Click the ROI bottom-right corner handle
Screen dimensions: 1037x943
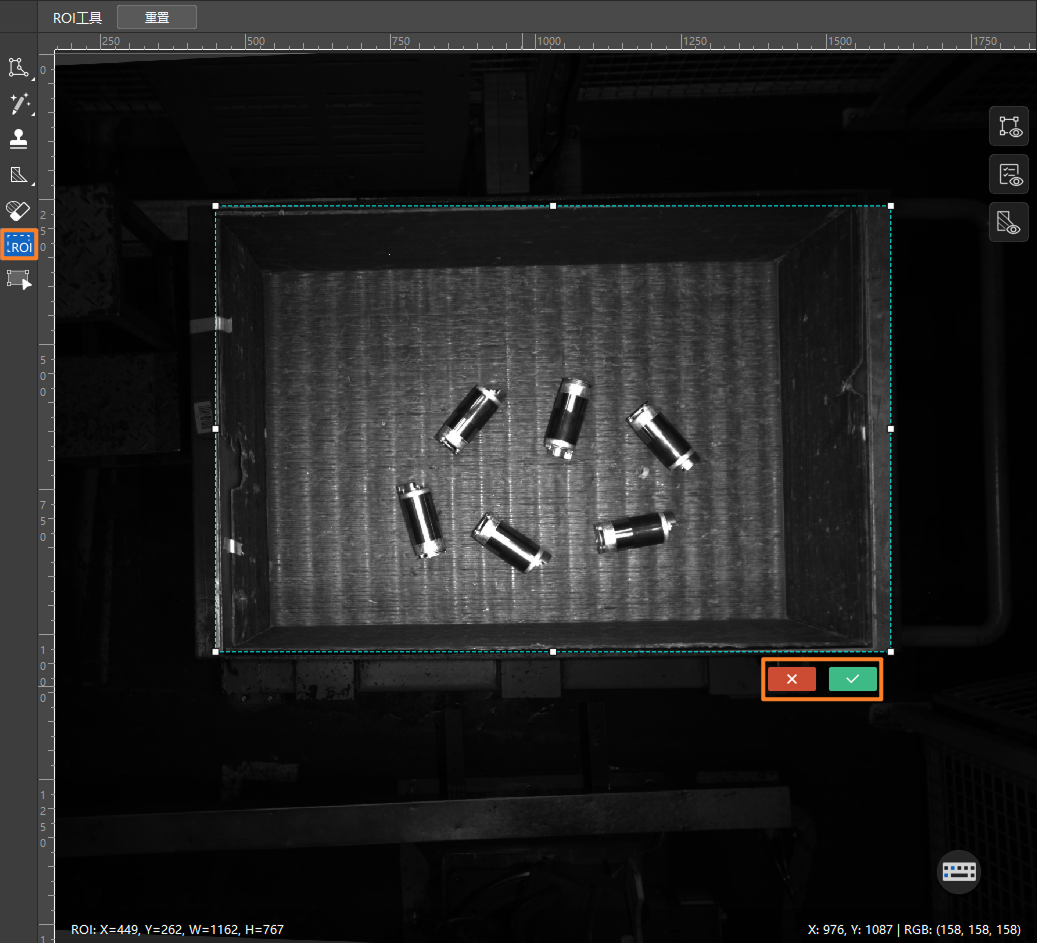pos(891,652)
